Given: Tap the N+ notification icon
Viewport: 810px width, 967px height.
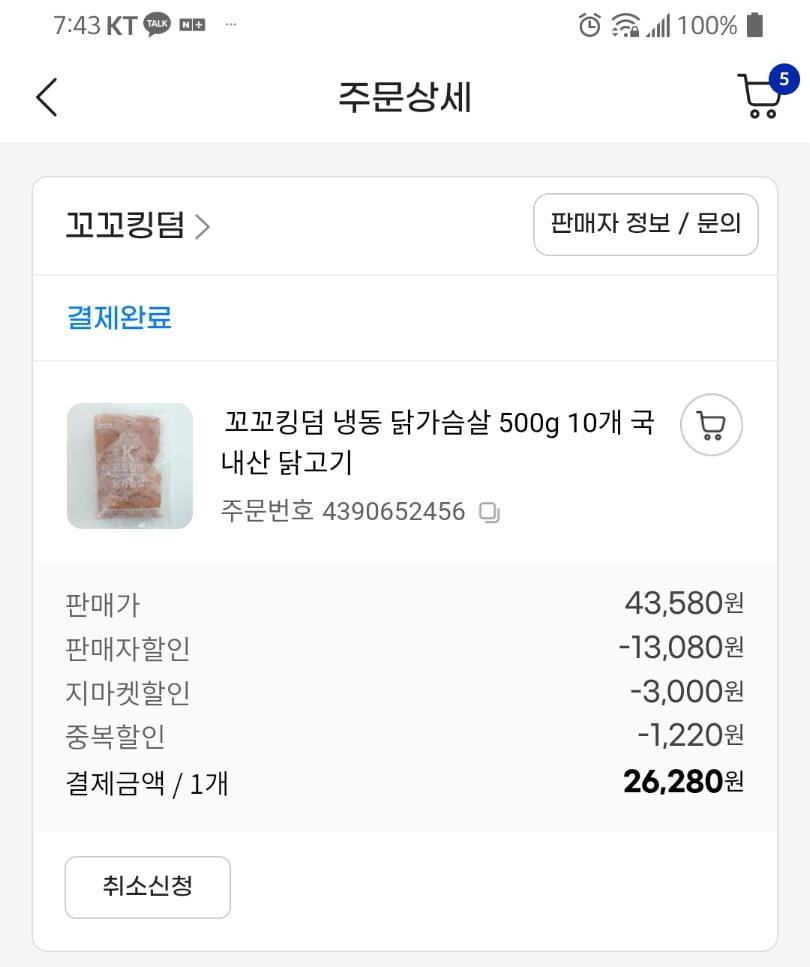Looking at the screenshot, I should click(x=192, y=25).
